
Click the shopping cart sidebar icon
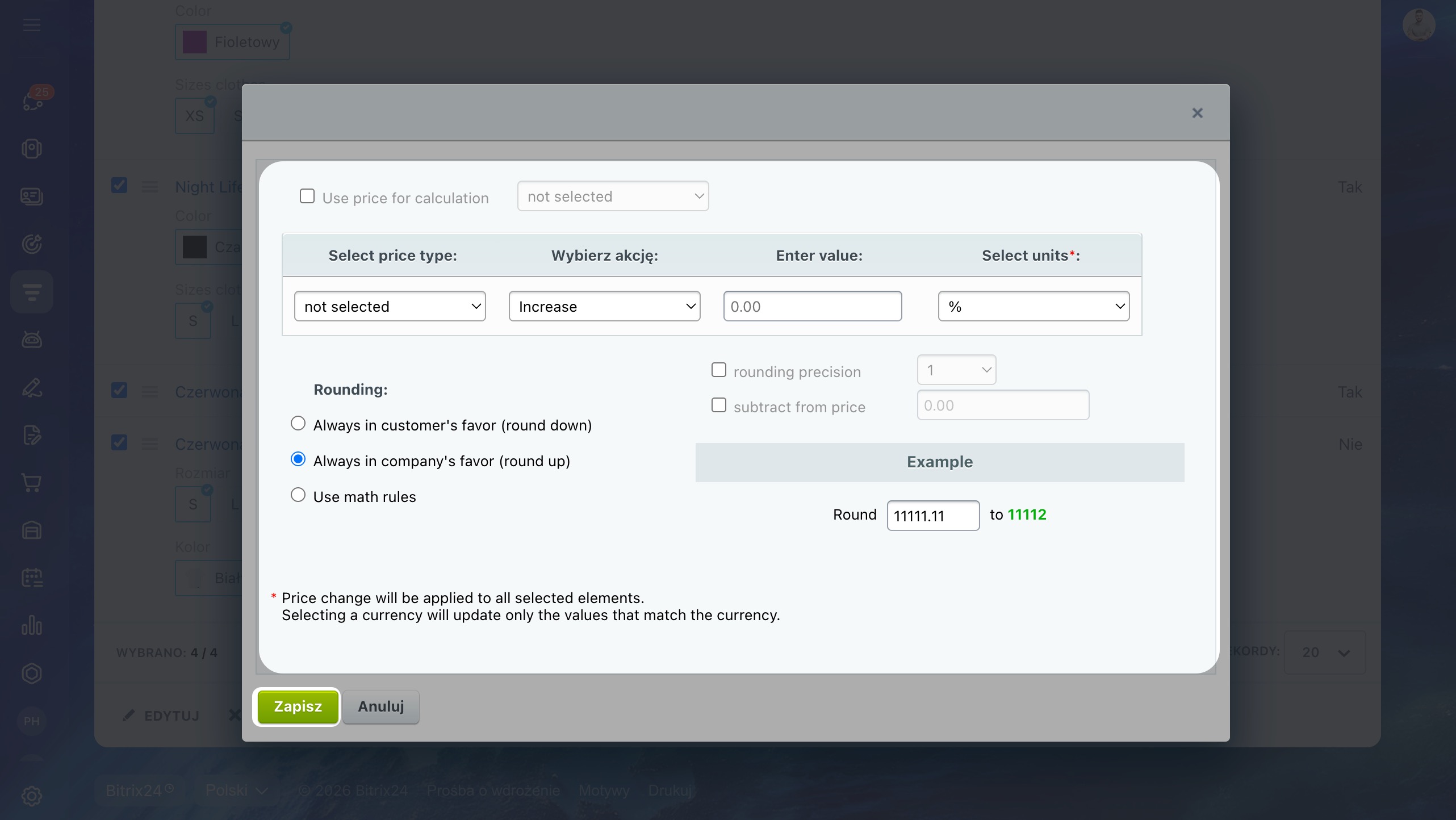[31, 483]
